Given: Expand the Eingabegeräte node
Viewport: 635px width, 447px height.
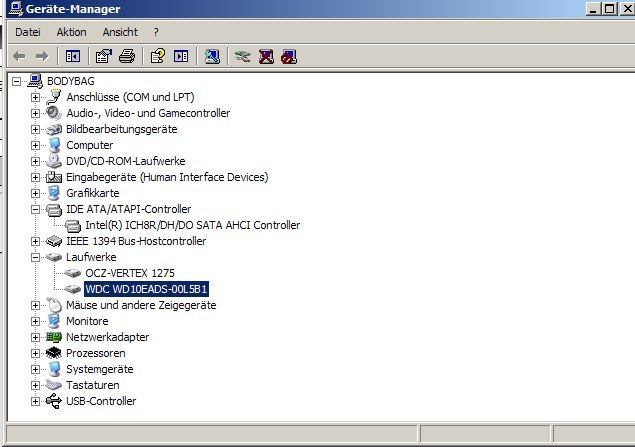Looking at the screenshot, I should 35,177.
